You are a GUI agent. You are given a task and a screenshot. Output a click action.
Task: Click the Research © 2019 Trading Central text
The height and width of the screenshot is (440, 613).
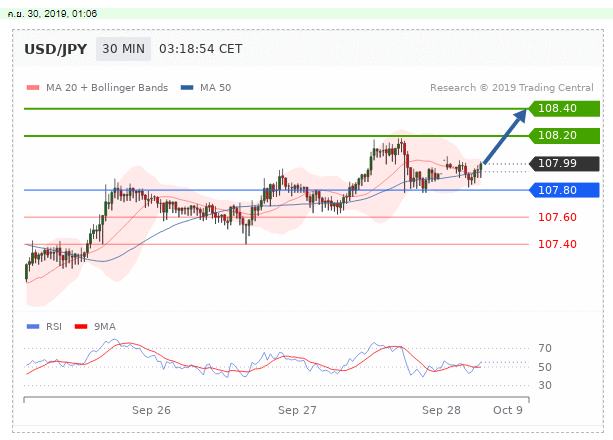512,88
